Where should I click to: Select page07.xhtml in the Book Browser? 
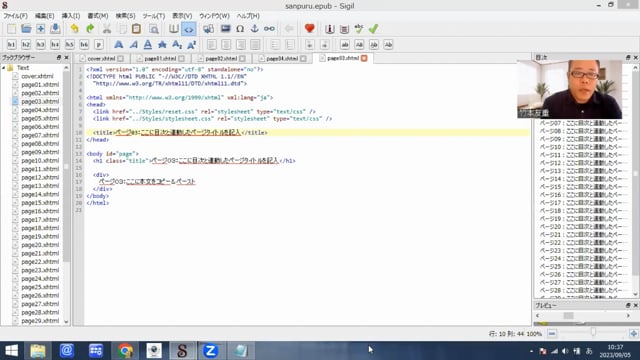(40, 135)
